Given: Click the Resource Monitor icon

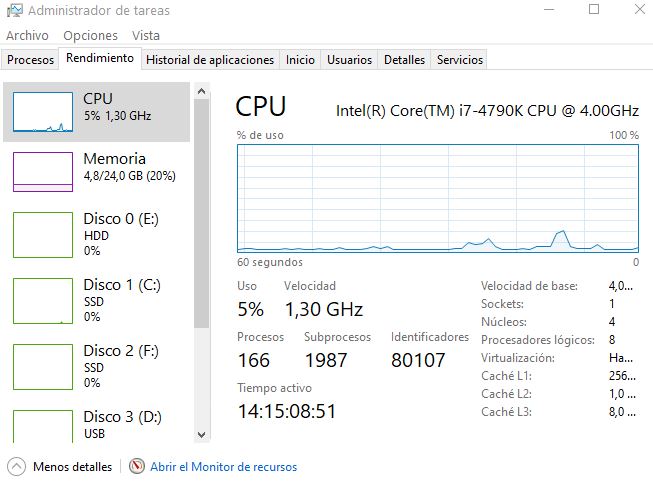Looking at the screenshot, I should tap(137, 466).
